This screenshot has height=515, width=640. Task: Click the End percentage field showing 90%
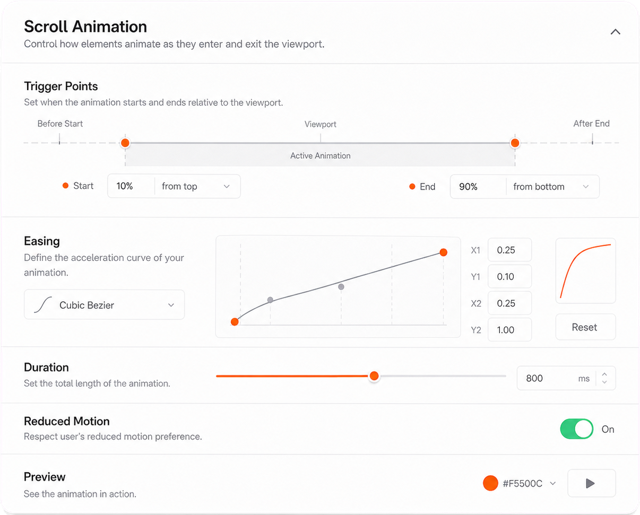(x=478, y=187)
